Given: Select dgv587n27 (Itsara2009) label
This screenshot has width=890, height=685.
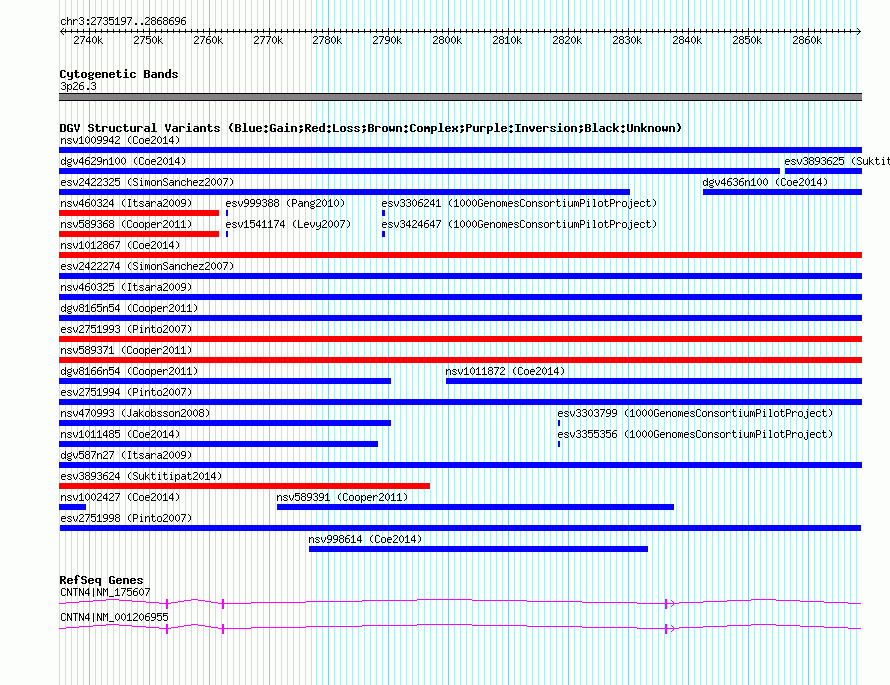Looking at the screenshot, I should [126, 455].
